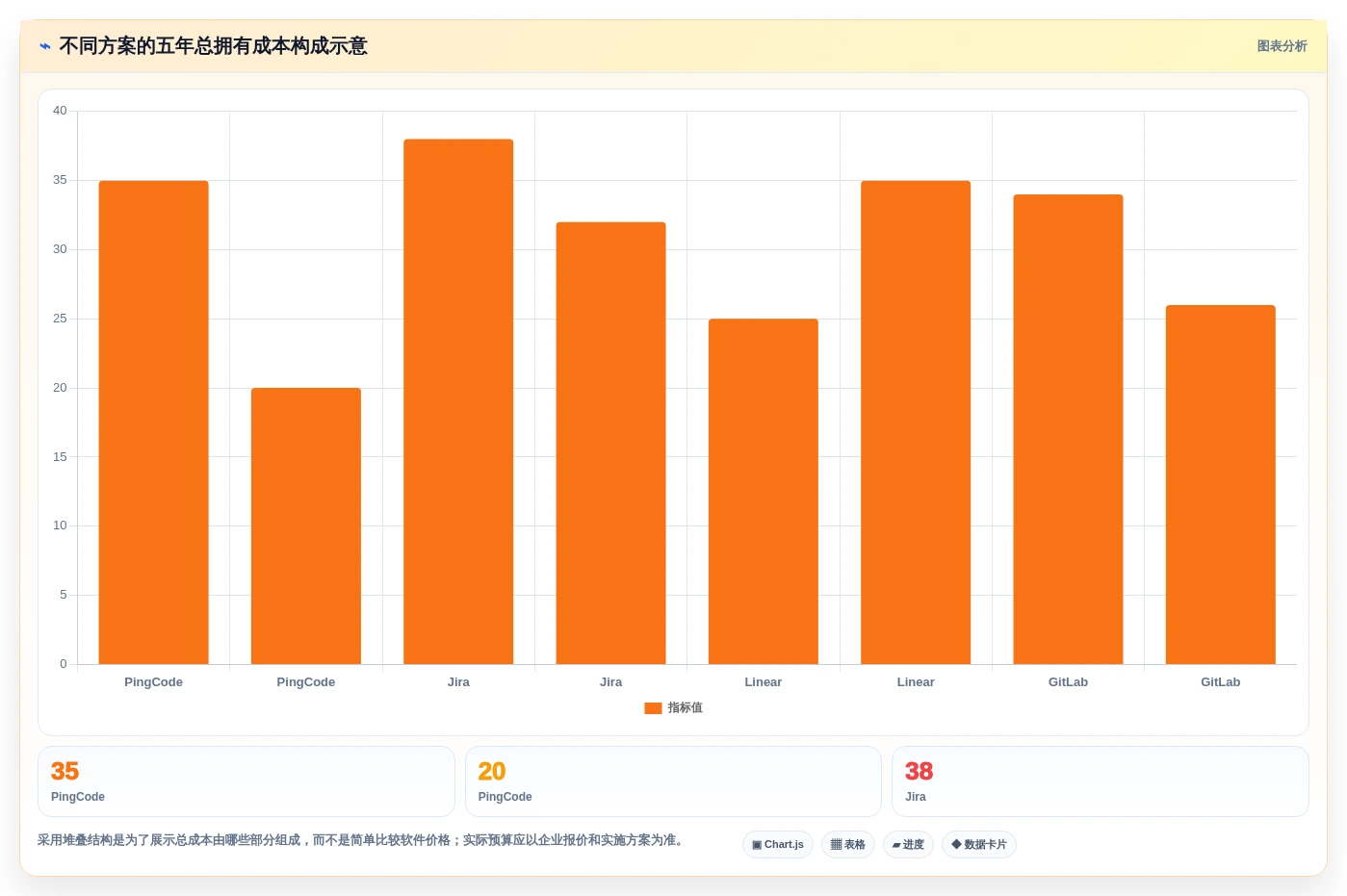Click the chart title 不同方案的五年总拥有成本构成示意

(213, 46)
